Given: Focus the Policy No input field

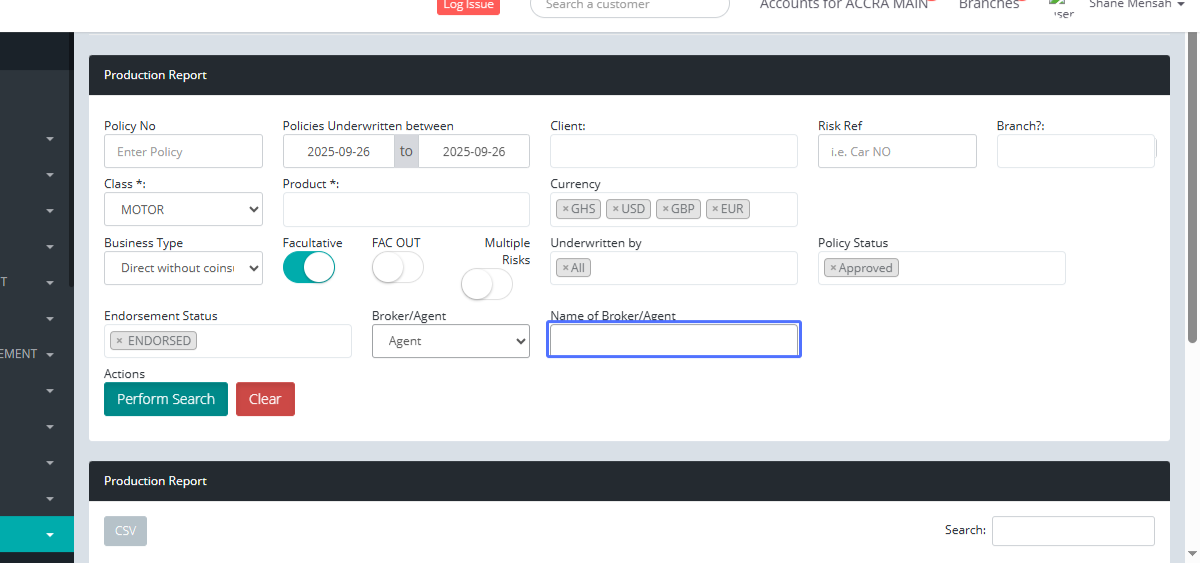Looking at the screenshot, I should point(183,152).
